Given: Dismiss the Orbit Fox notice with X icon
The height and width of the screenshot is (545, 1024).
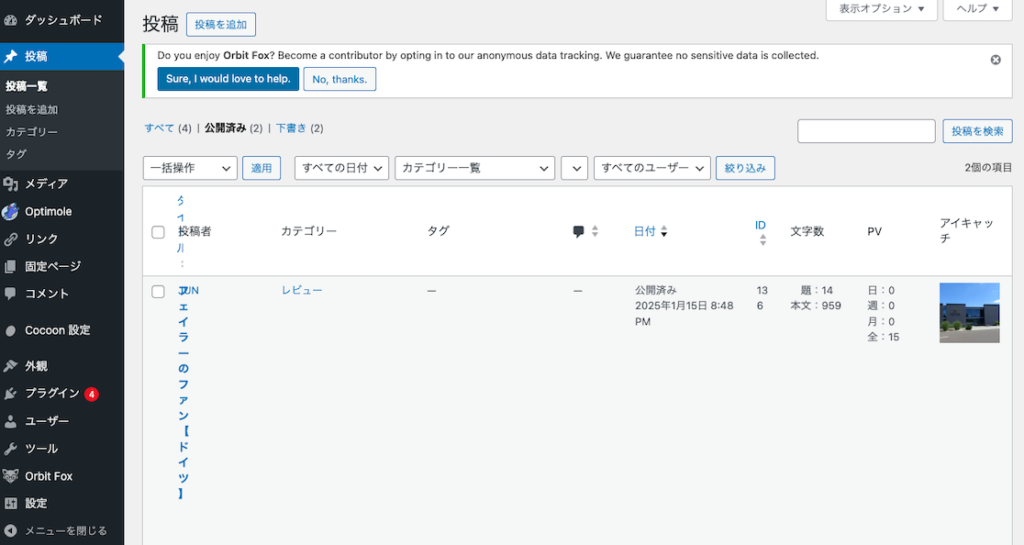Looking at the screenshot, I should (x=995, y=60).
